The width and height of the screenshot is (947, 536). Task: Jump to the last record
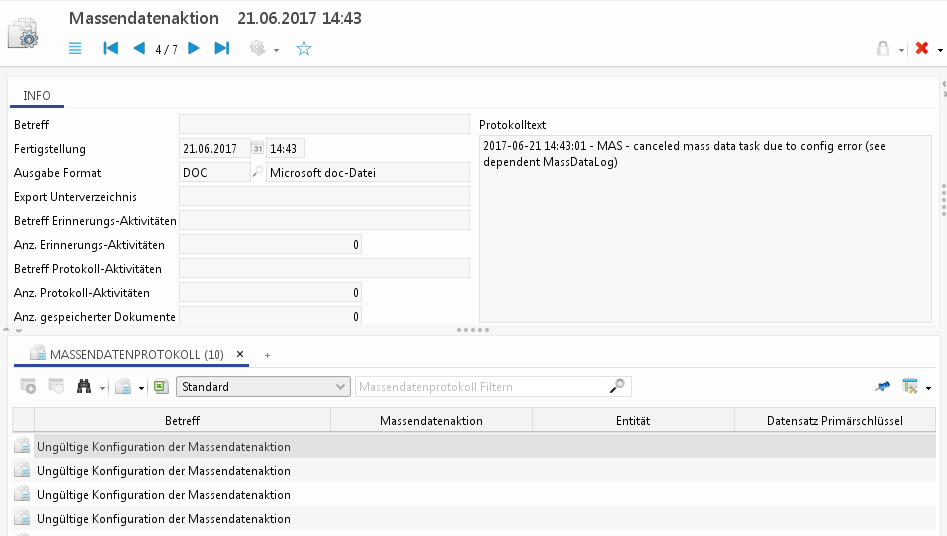point(222,48)
